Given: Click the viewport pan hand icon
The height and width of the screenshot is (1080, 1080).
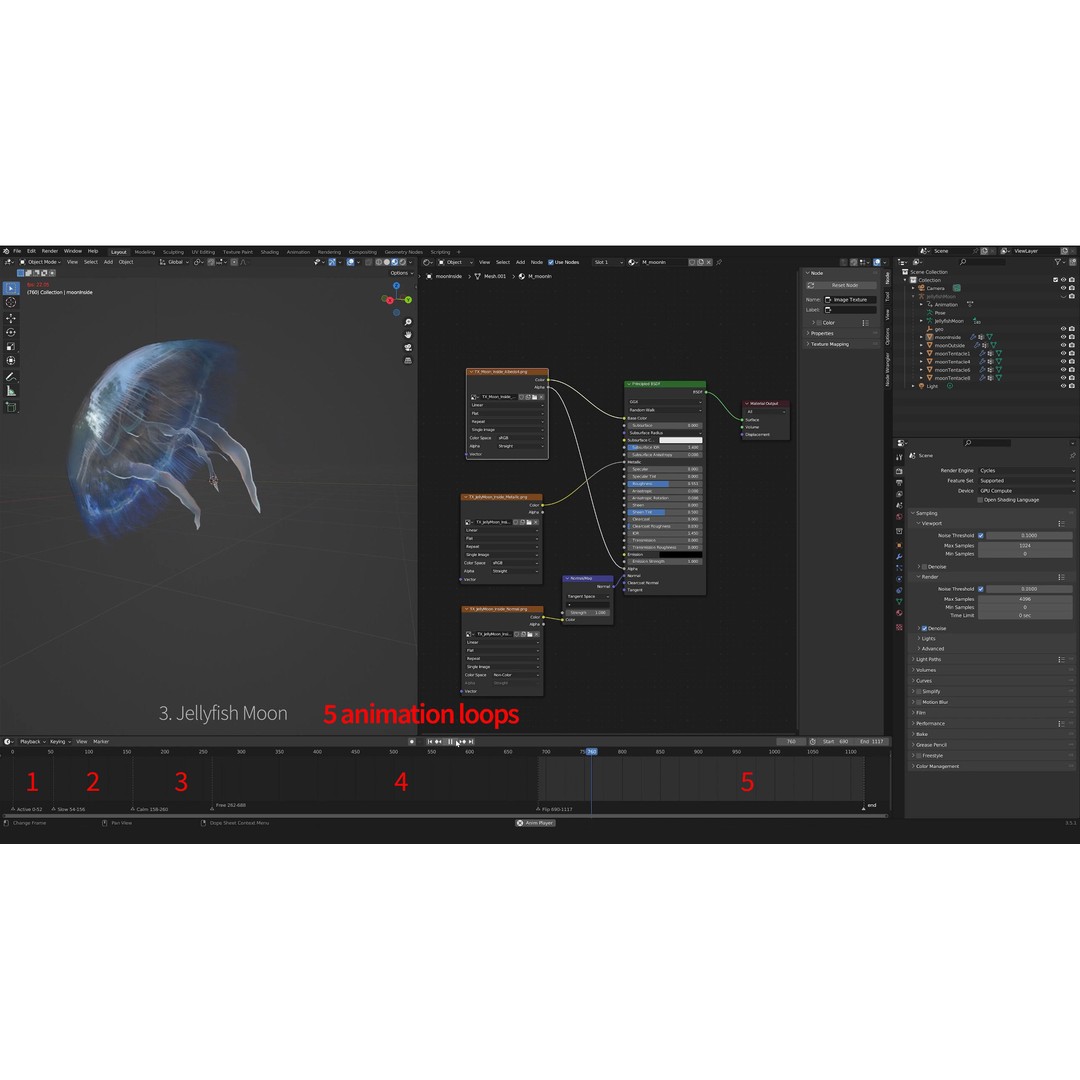Looking at the screenshot, I should (408, 335).
